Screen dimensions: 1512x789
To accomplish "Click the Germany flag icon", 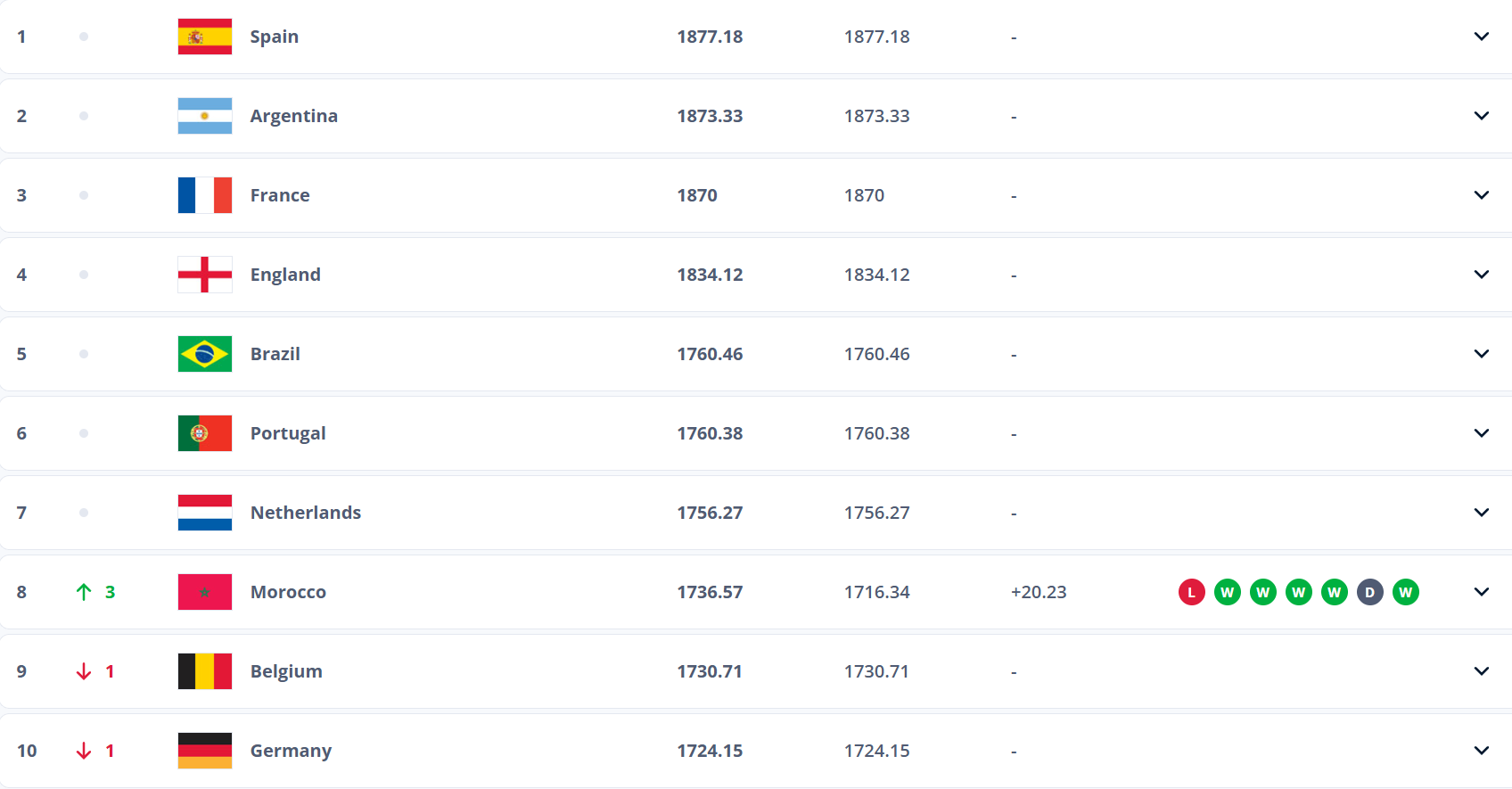I will [205, 751].
